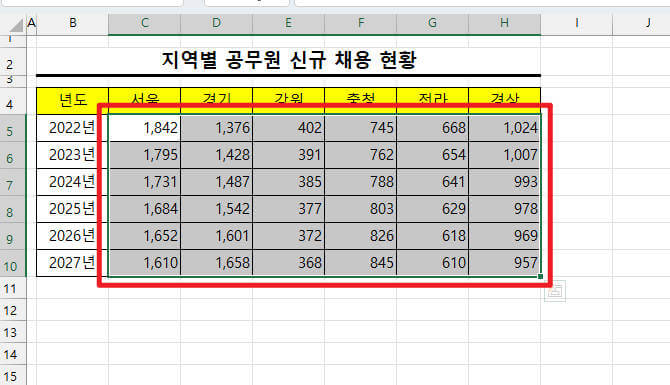Select column F header
This screenshot has height=385, width=670.
(361, 23)
